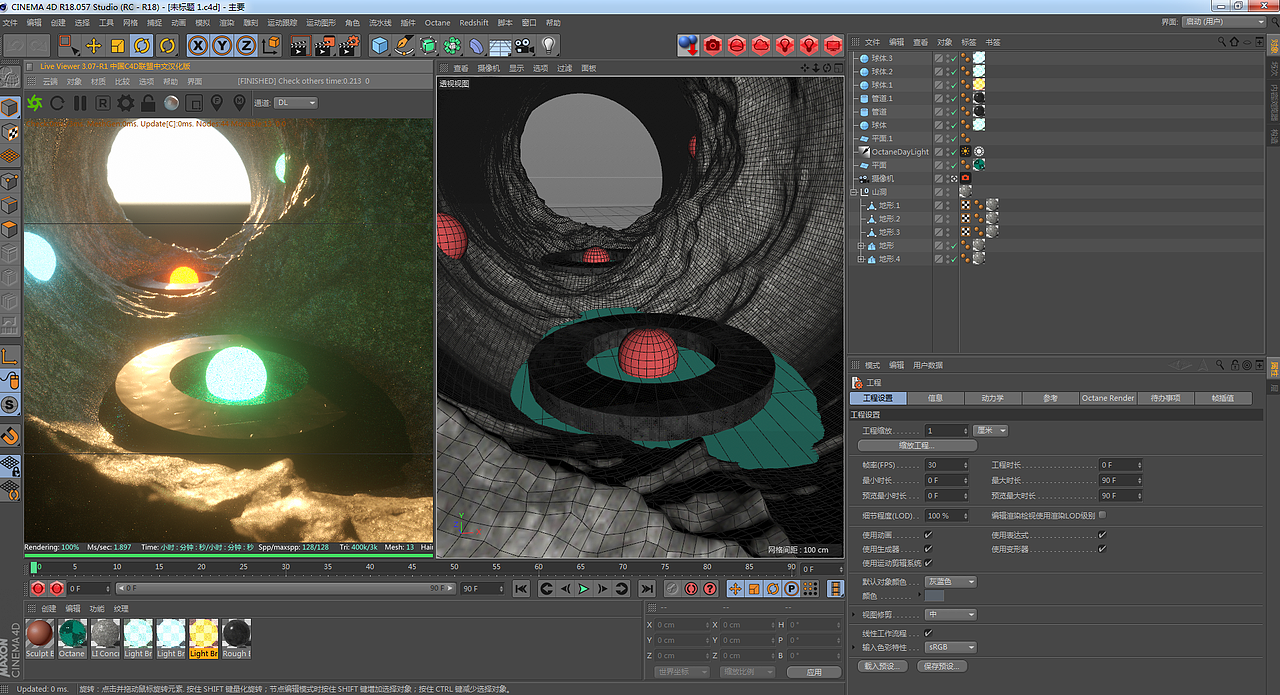The width and height of the screenshot is (1280, 695).
Task: Click frame 45 on the timeline ruler
Action: pyautogui.click(x=412, y=568)
